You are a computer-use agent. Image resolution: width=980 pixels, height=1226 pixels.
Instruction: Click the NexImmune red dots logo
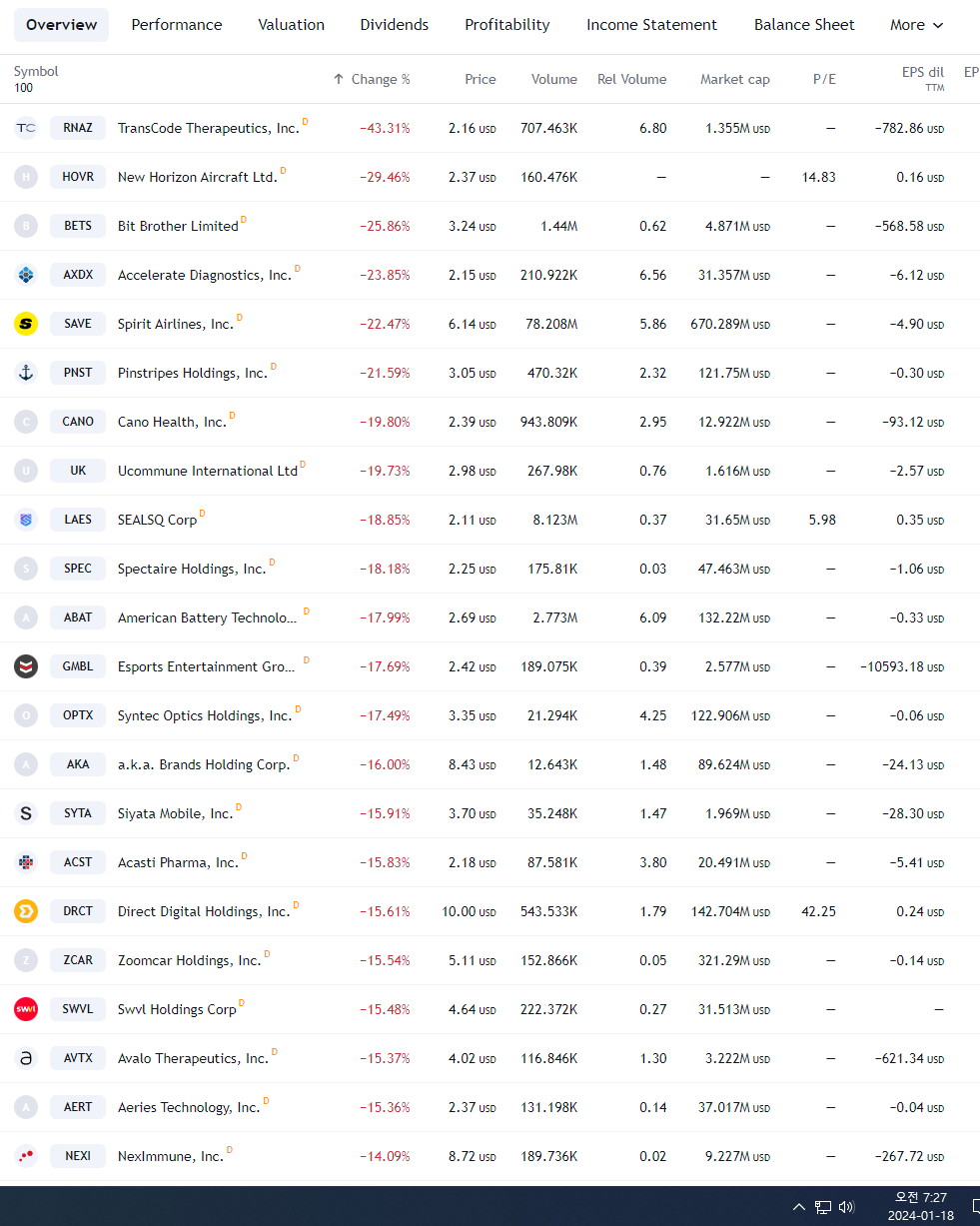(26, 1156)
